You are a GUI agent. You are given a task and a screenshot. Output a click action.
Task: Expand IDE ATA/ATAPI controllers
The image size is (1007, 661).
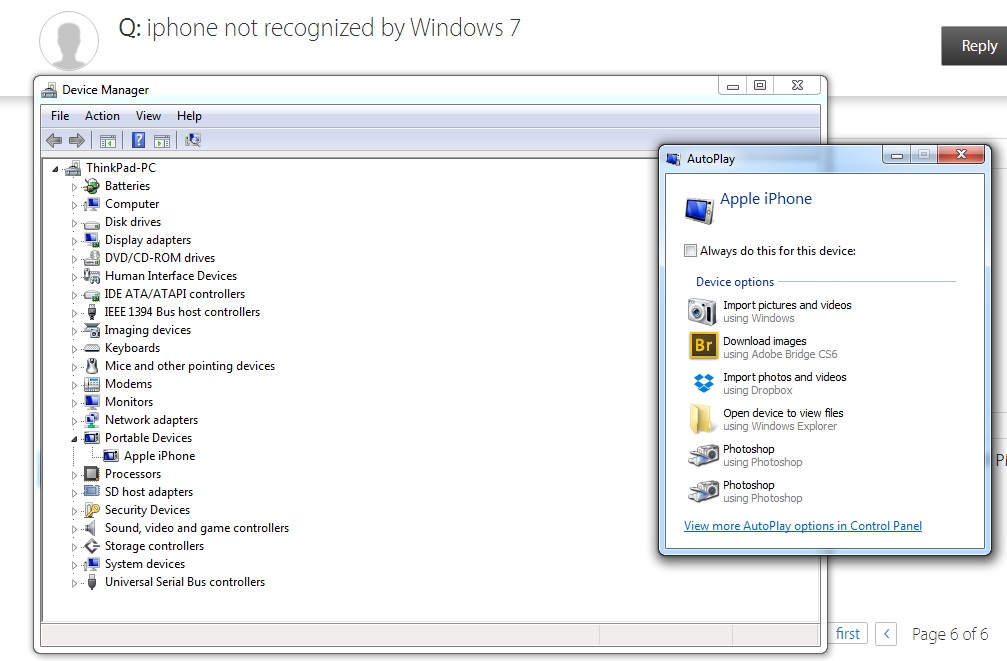coord(74,295)
